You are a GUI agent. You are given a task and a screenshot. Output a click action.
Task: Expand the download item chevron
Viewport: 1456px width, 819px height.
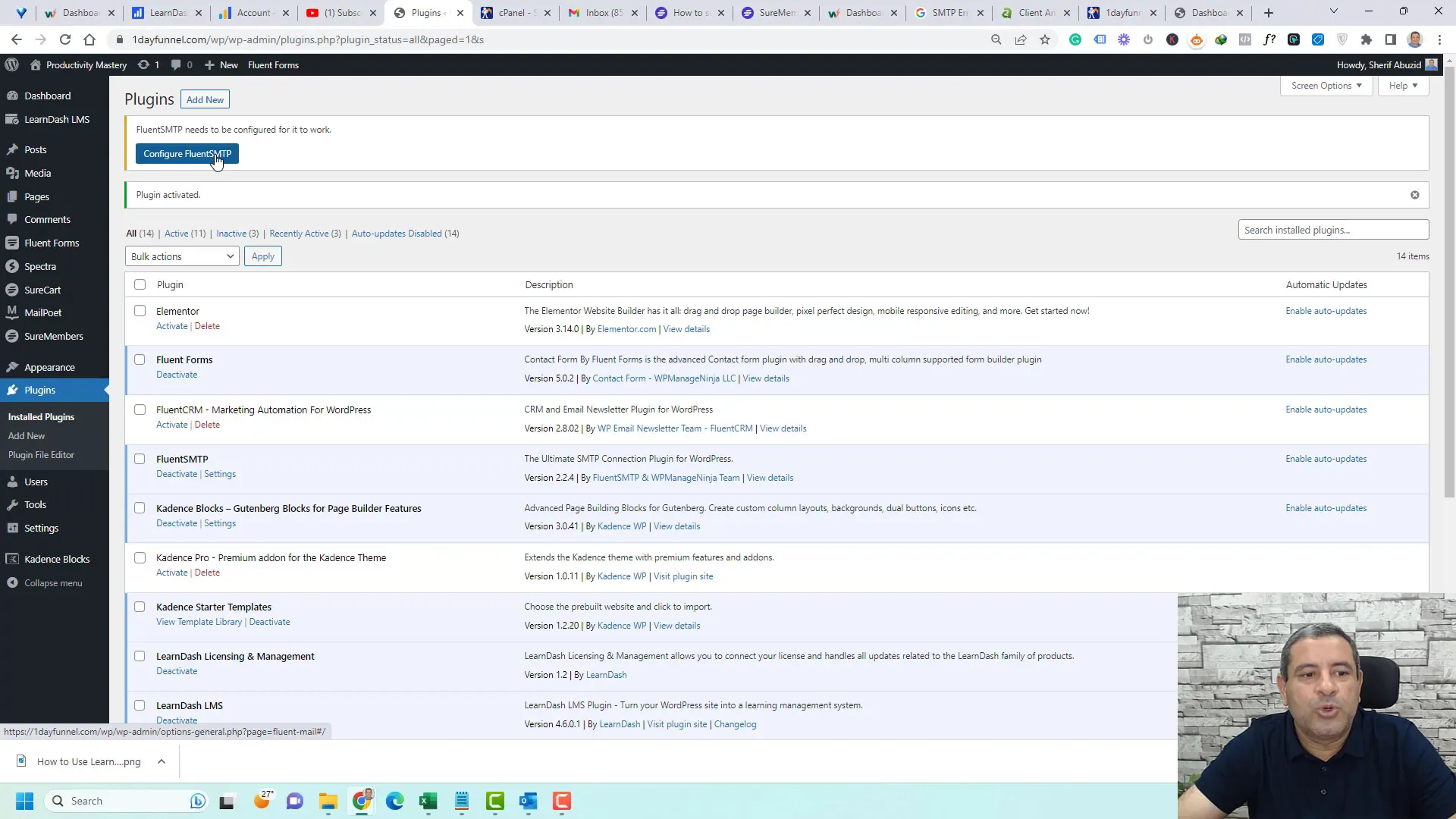coord(162,761)
